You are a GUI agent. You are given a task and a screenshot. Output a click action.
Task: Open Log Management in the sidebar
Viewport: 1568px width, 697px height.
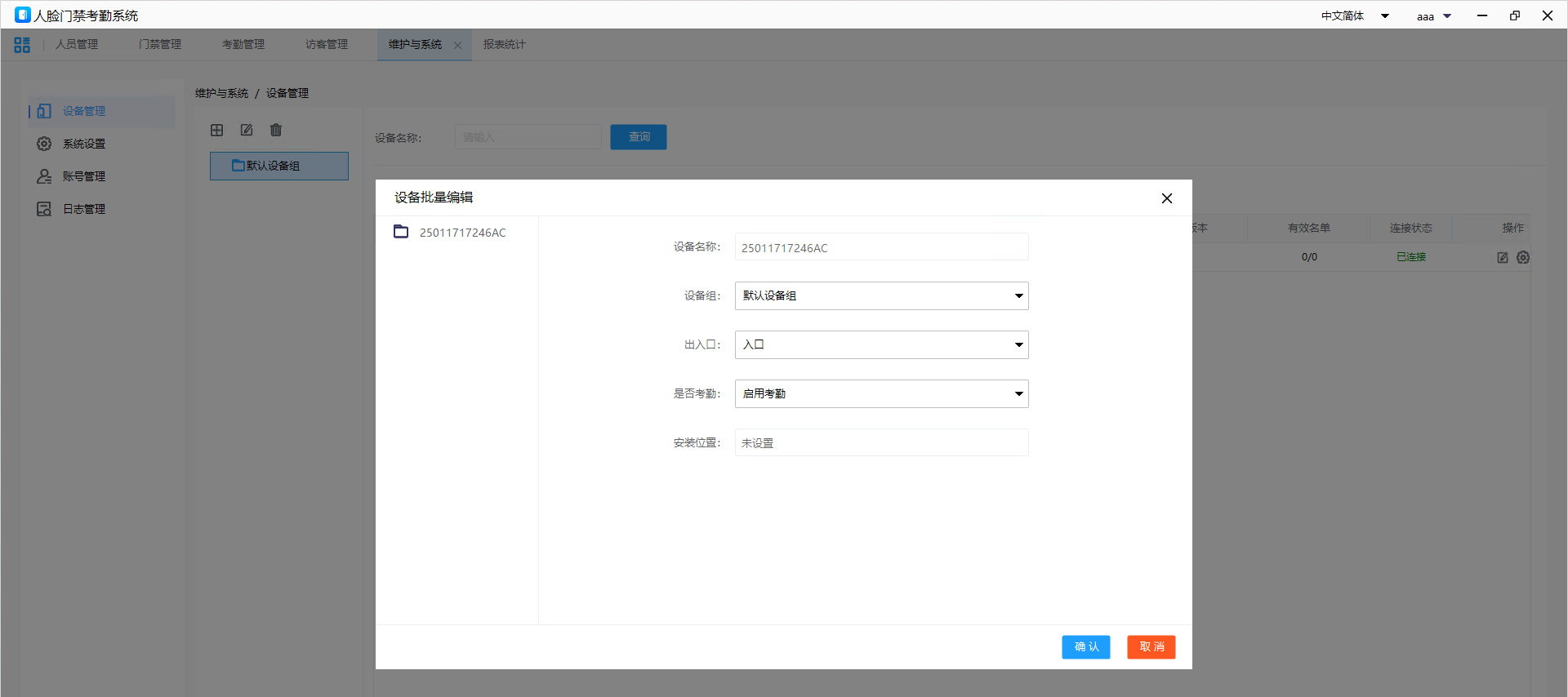pos(83,209)
